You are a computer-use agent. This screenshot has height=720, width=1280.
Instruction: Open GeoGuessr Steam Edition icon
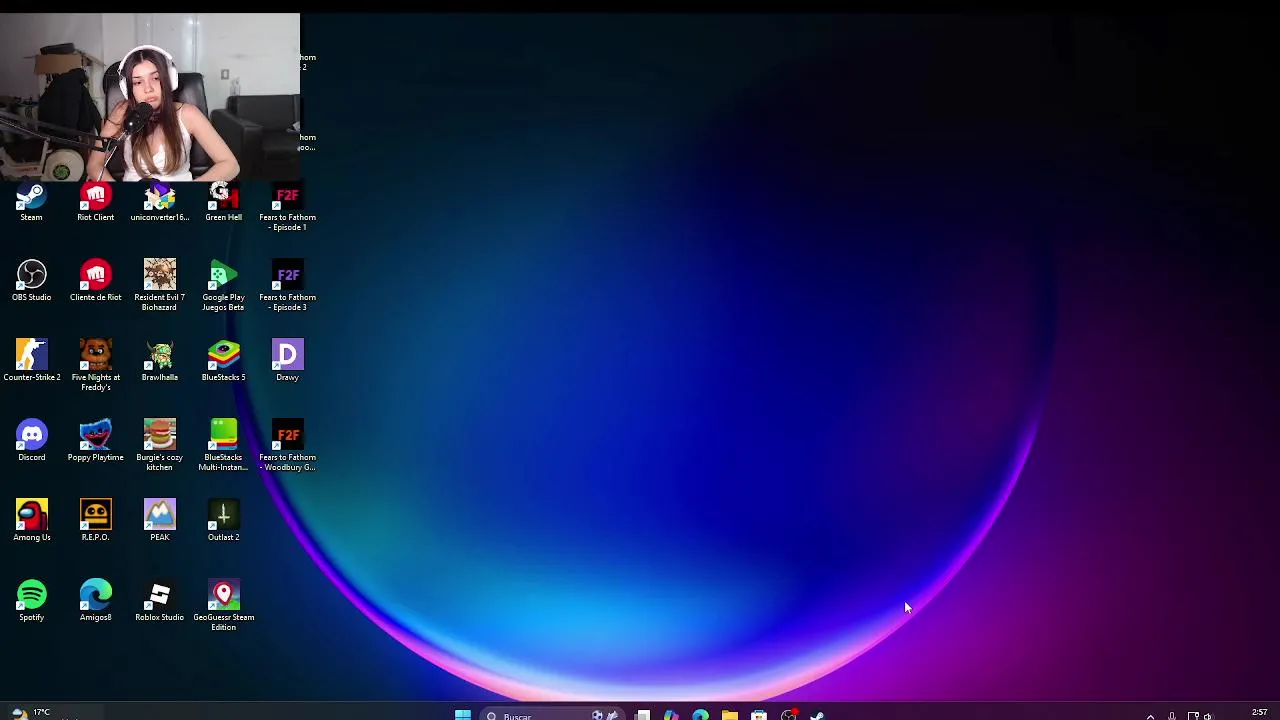point(223,606)
